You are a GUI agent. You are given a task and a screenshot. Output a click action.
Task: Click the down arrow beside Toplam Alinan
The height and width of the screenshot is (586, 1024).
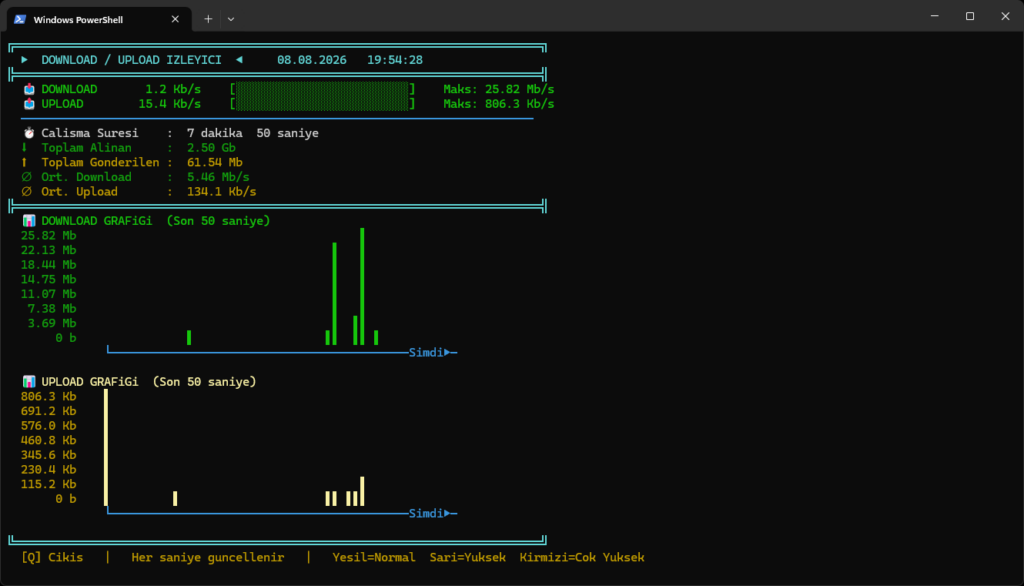pyautogui.click(x=25, y=148)
